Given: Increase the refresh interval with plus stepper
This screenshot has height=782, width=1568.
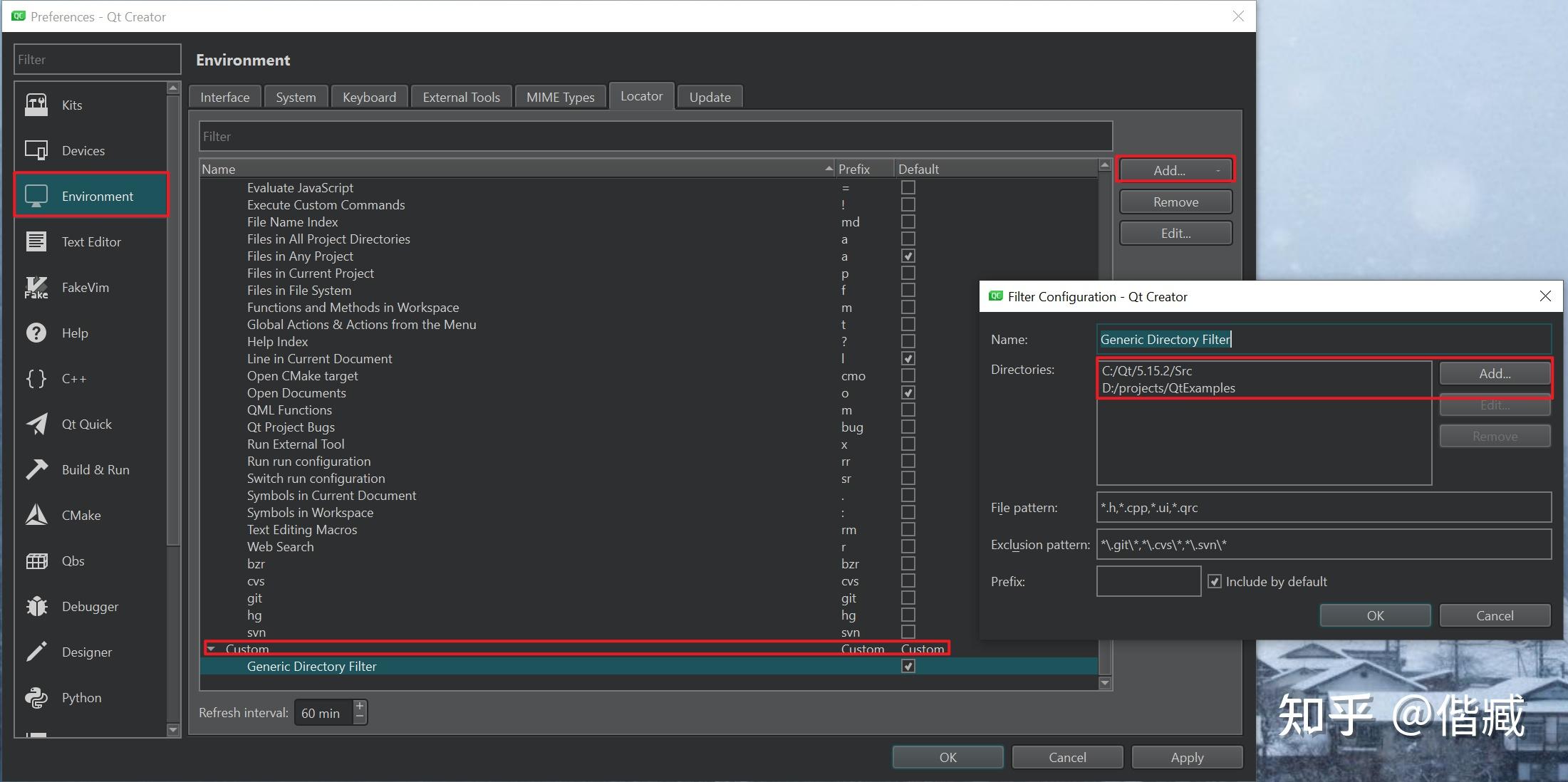Looking at the screenshot, I should coord(360,706).
